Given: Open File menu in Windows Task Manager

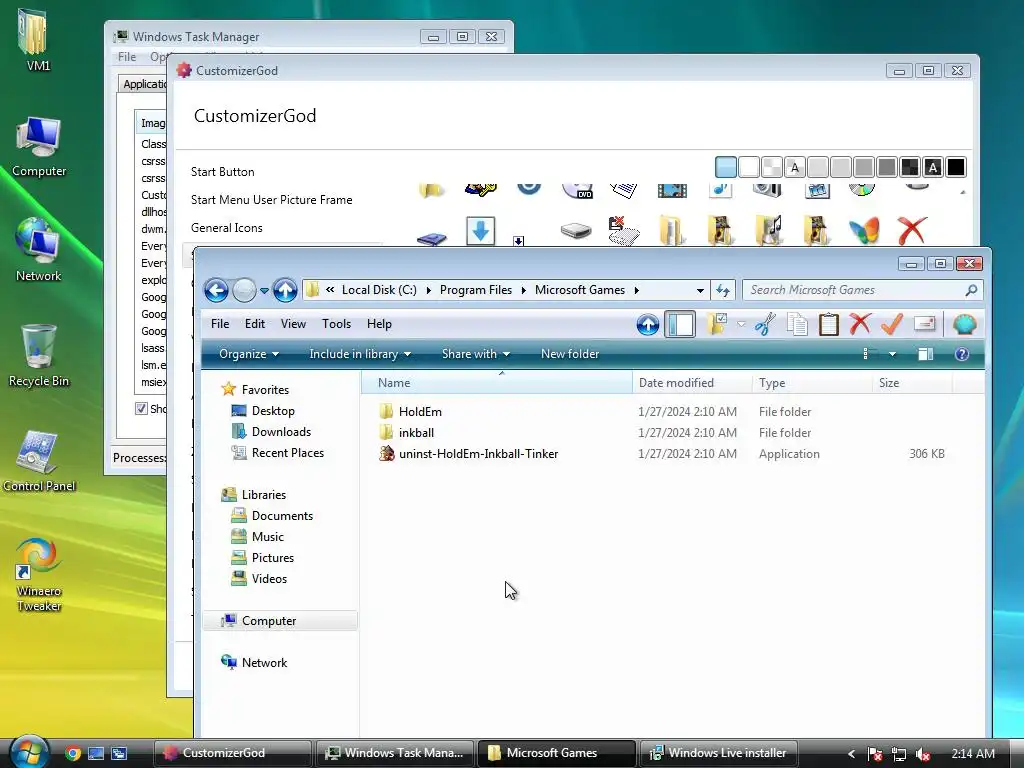Looking at the screenshot, I should 127,57.
